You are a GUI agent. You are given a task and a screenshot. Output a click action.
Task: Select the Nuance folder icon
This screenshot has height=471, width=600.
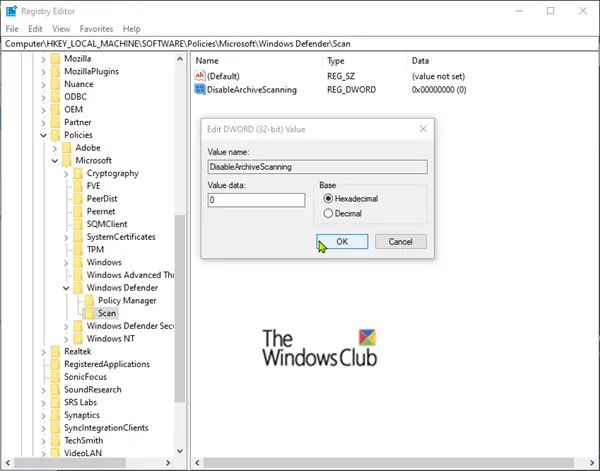point(55,84)
